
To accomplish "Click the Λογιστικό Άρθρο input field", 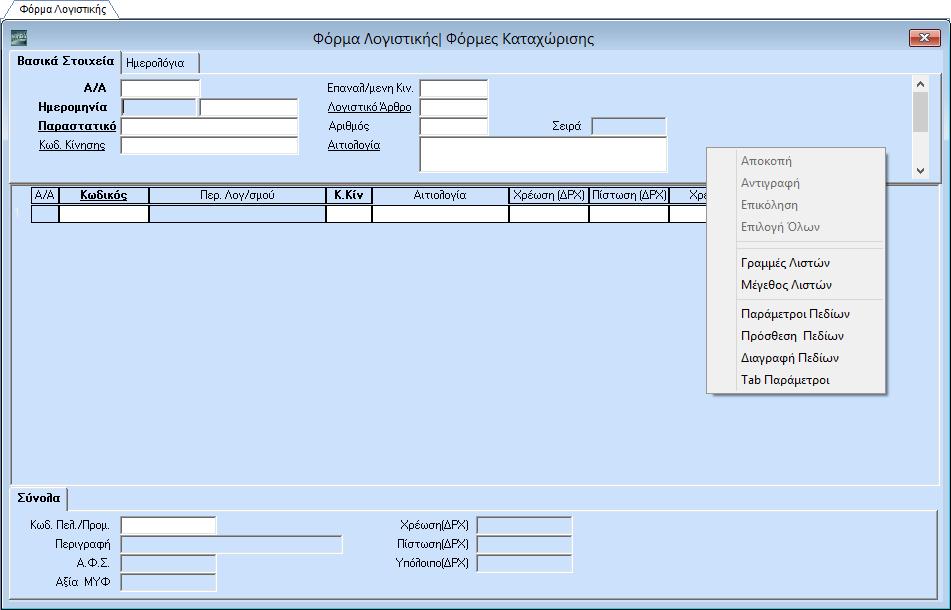I will click(454, 107).
